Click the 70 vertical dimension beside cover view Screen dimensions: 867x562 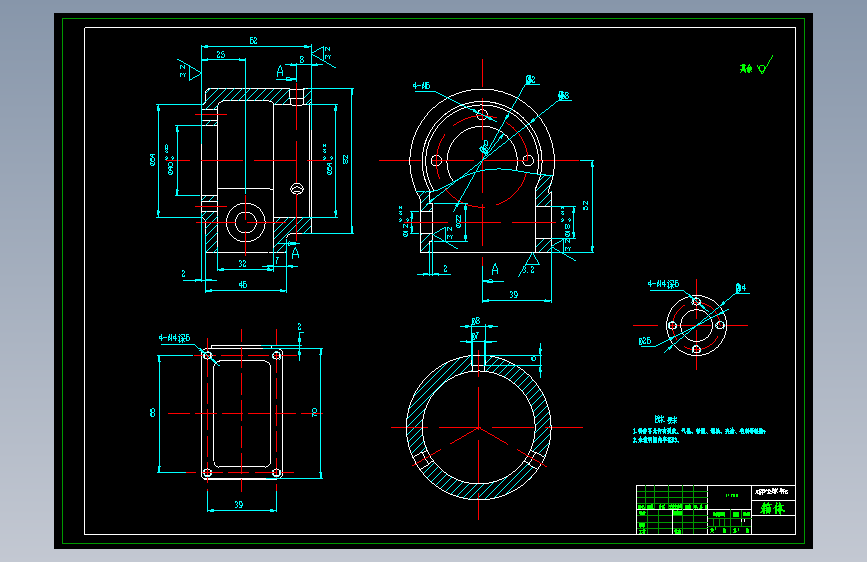point(315,413)
